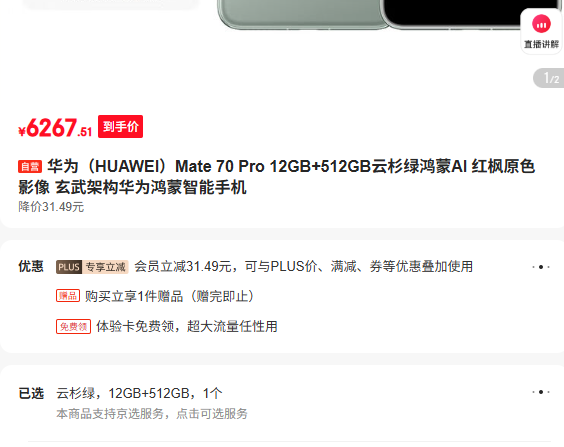Open the 直播讲解 live broadcast icon

[x=541, y=31]
